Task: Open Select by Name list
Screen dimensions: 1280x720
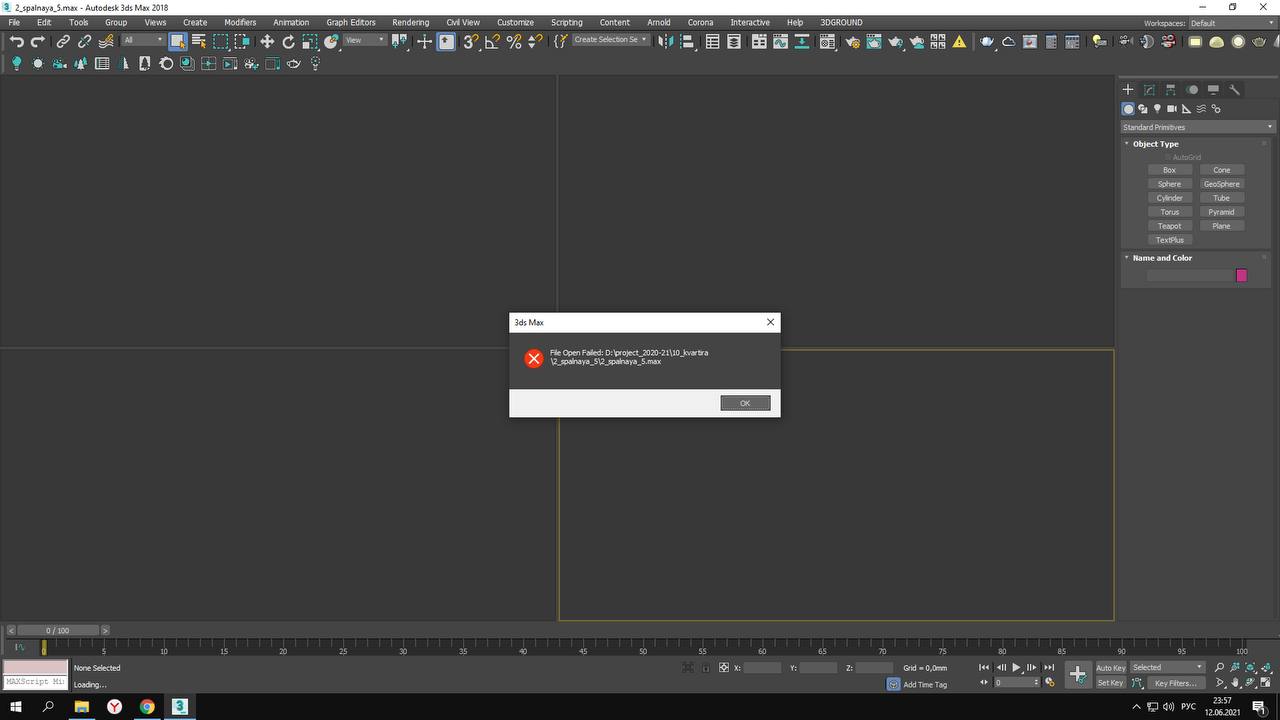Action: 198,41
